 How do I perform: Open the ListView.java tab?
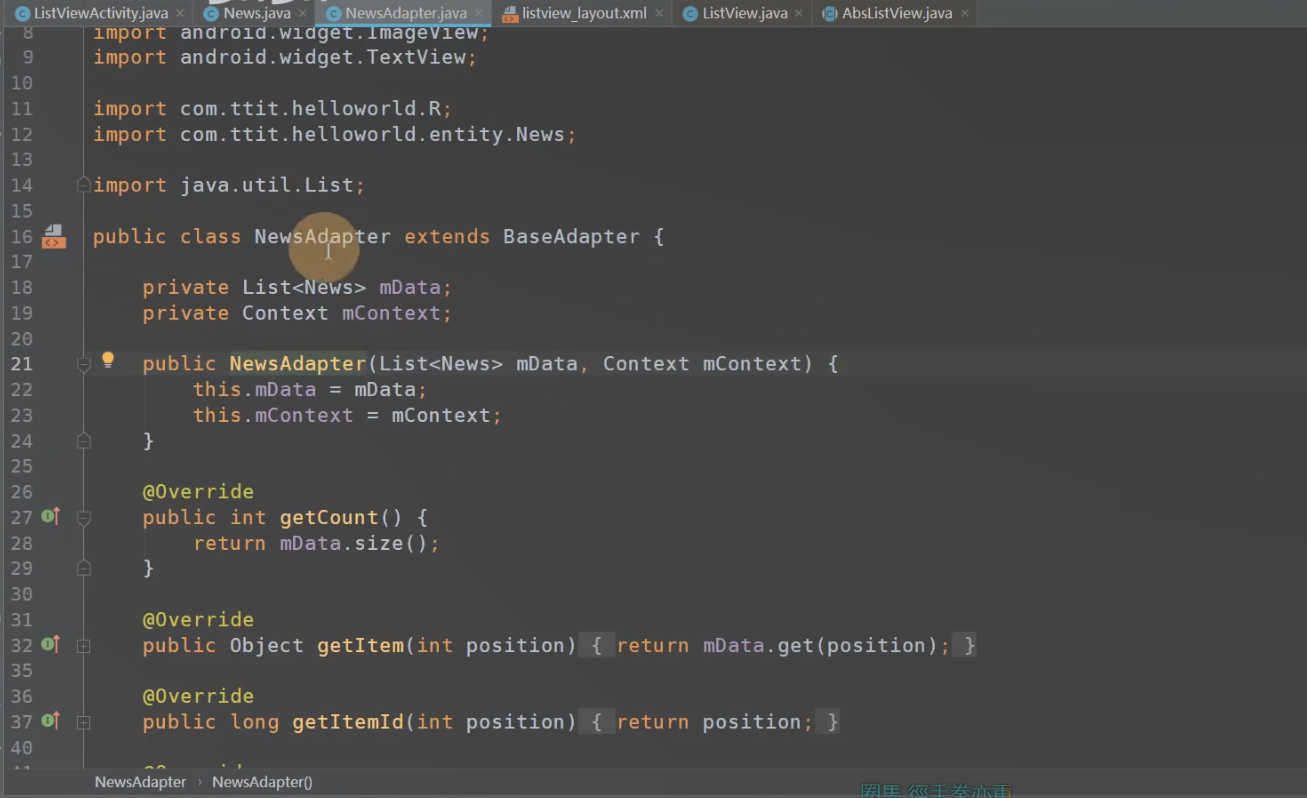click(x=743, y=13)
